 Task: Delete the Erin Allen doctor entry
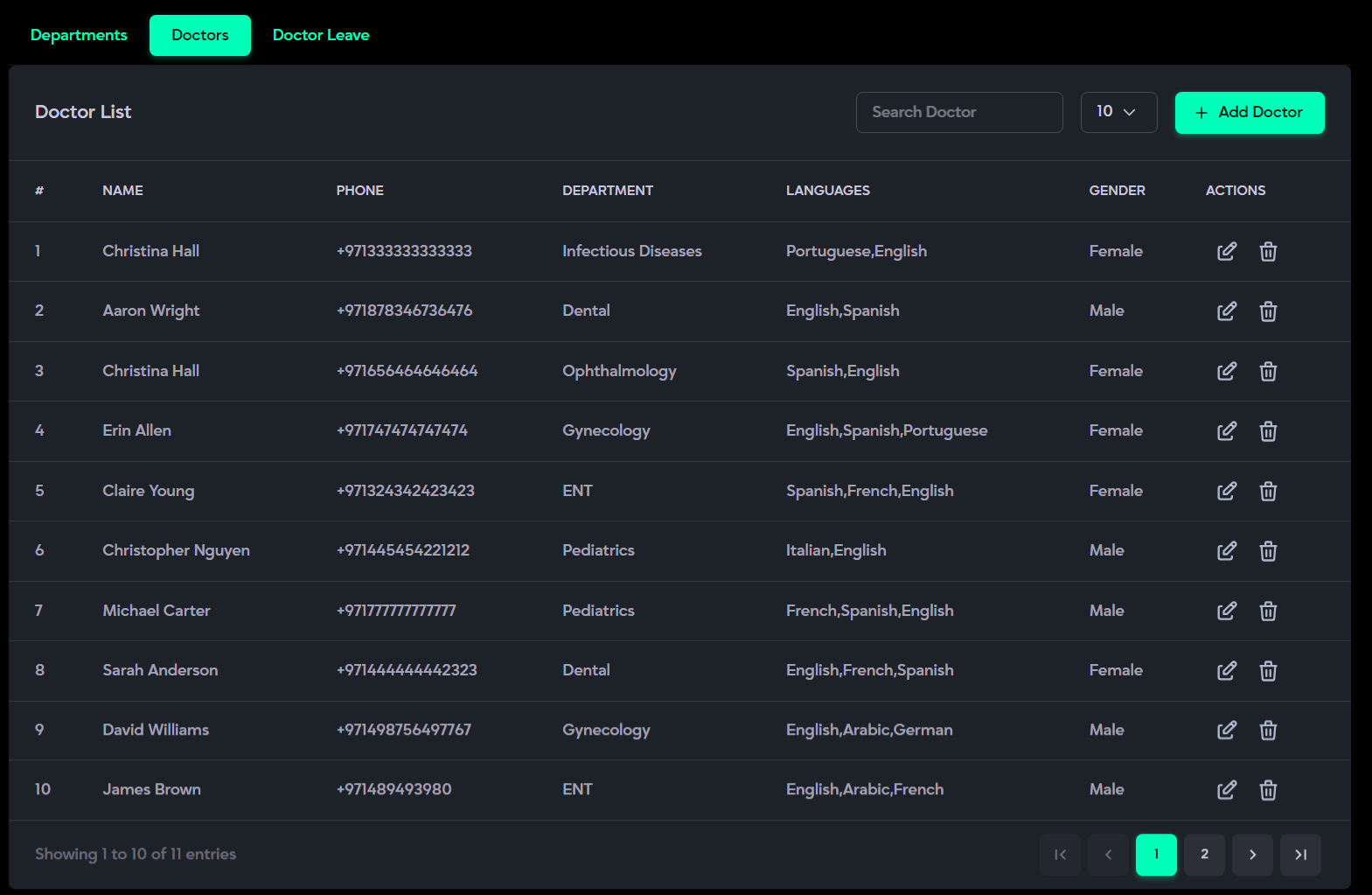1268,431
